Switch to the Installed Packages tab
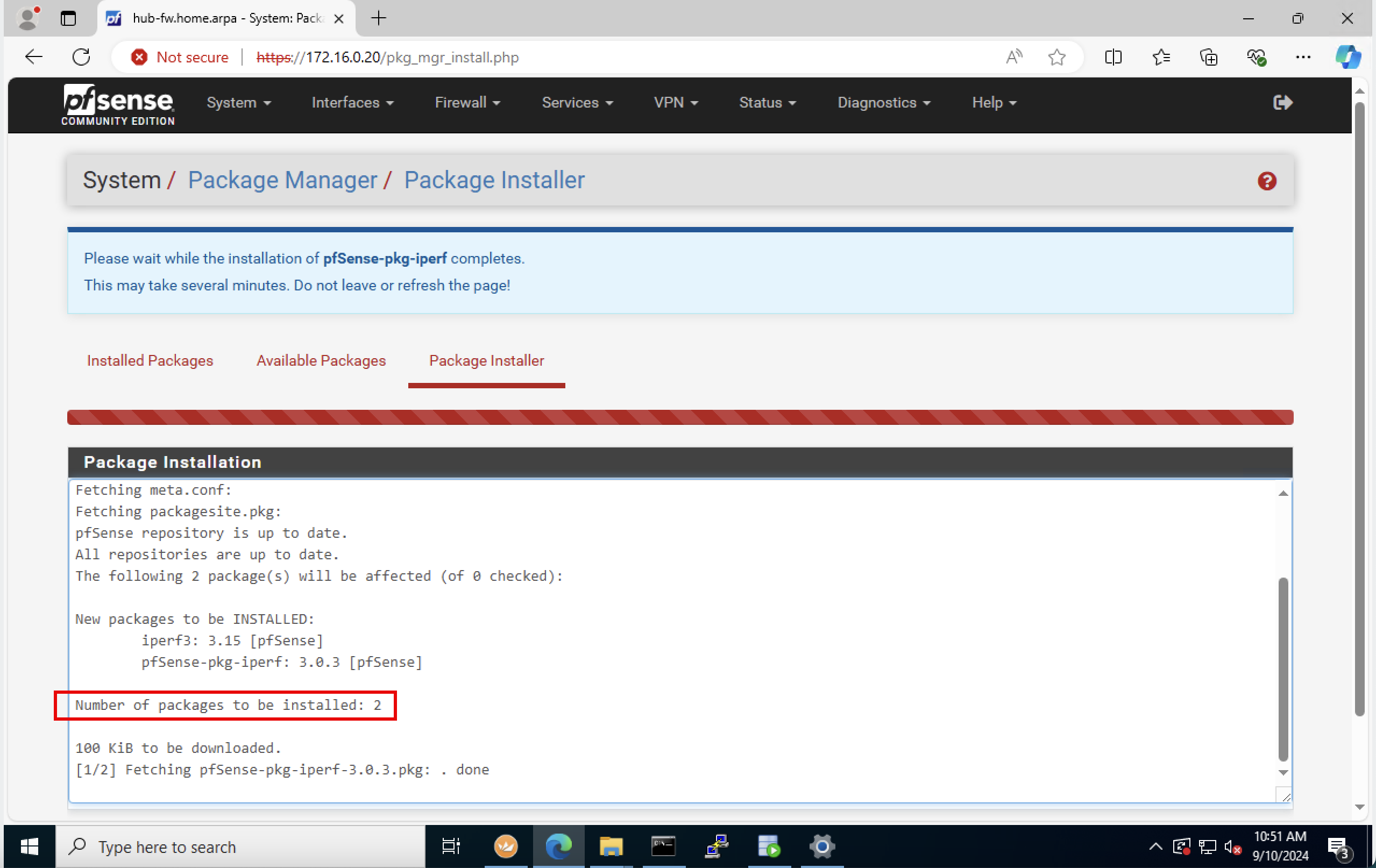 click(150, 360)
